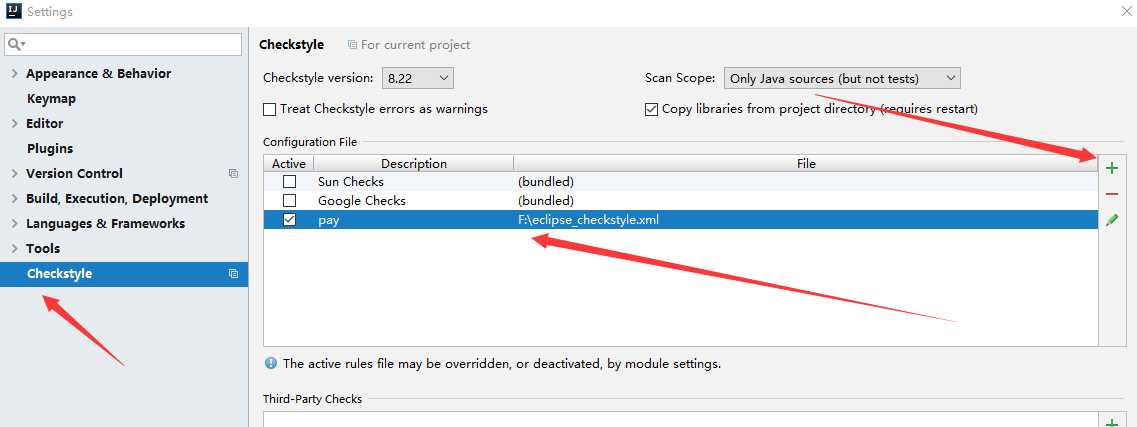This screenshot has width=1137, height=427.
Task: Edit the selected configuration with pencil icon
Action: (x=1112, y=220)
